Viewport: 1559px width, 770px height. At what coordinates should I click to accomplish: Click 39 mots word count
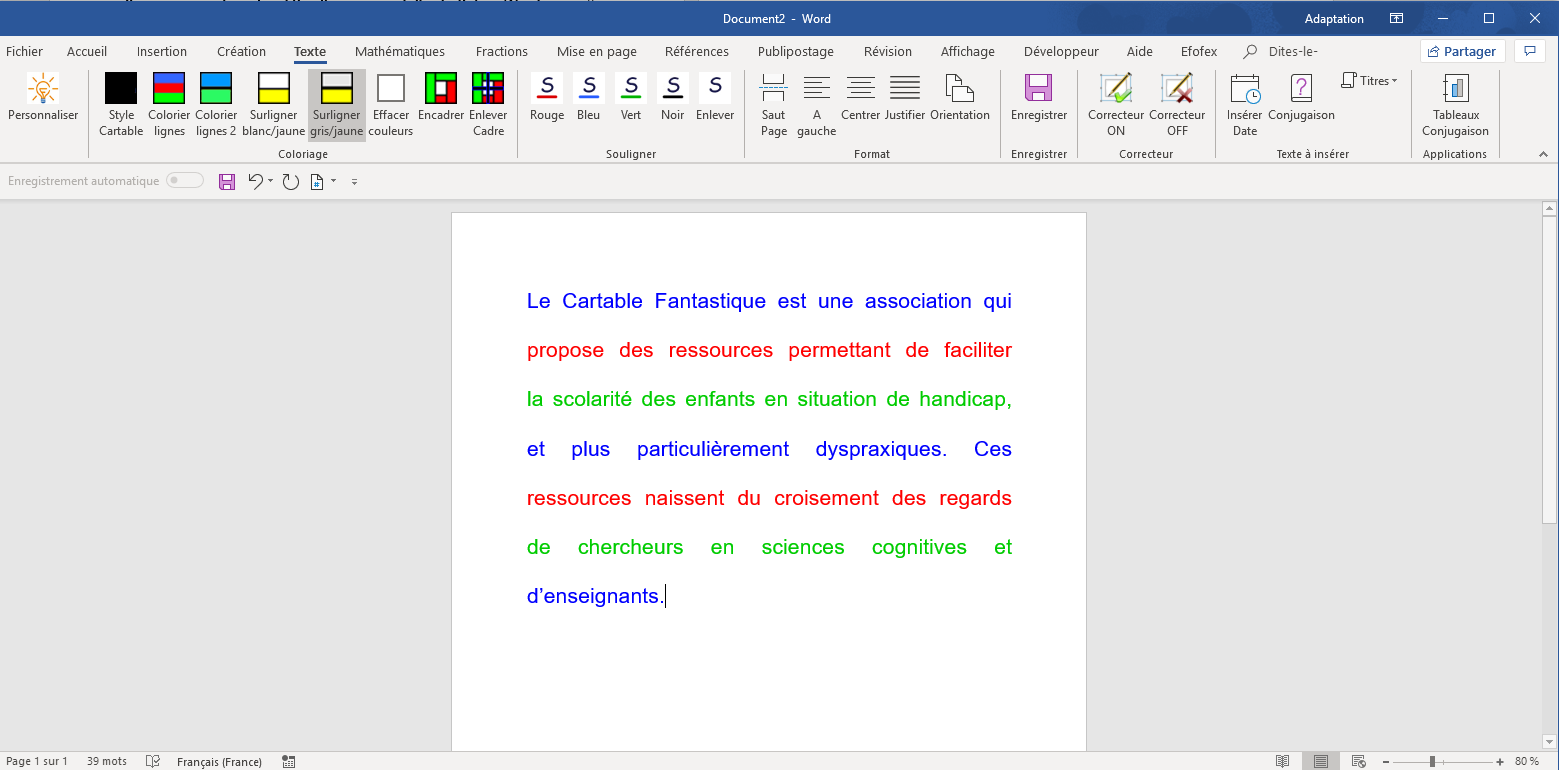107,761
